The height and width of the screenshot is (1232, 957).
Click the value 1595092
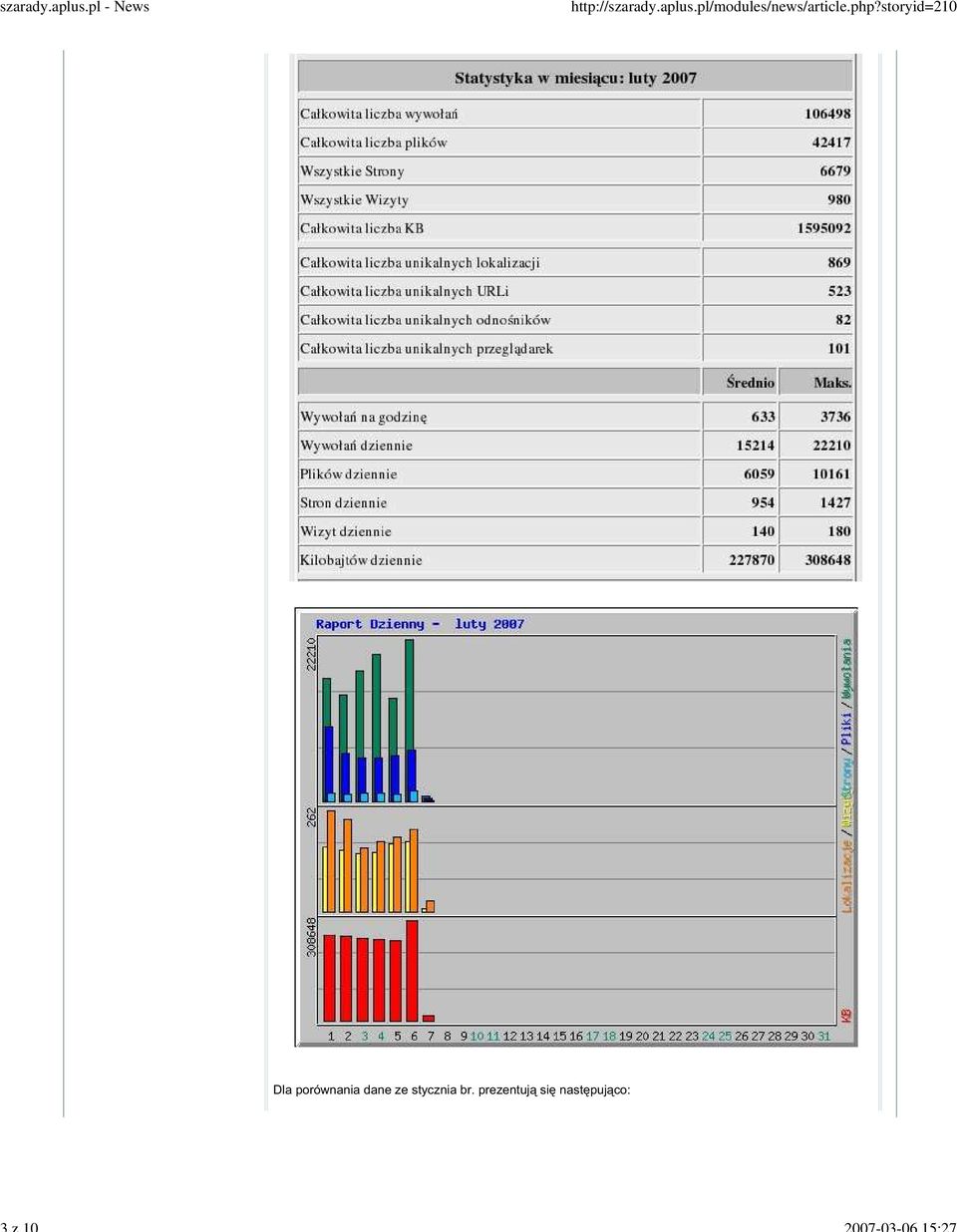[824, 228]
